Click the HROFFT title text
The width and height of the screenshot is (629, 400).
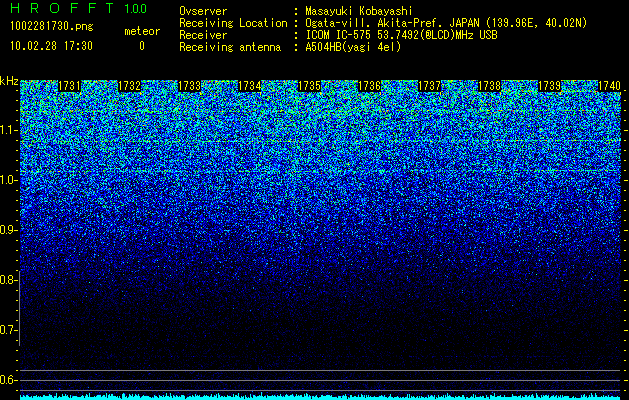click(x=61, y=8)
